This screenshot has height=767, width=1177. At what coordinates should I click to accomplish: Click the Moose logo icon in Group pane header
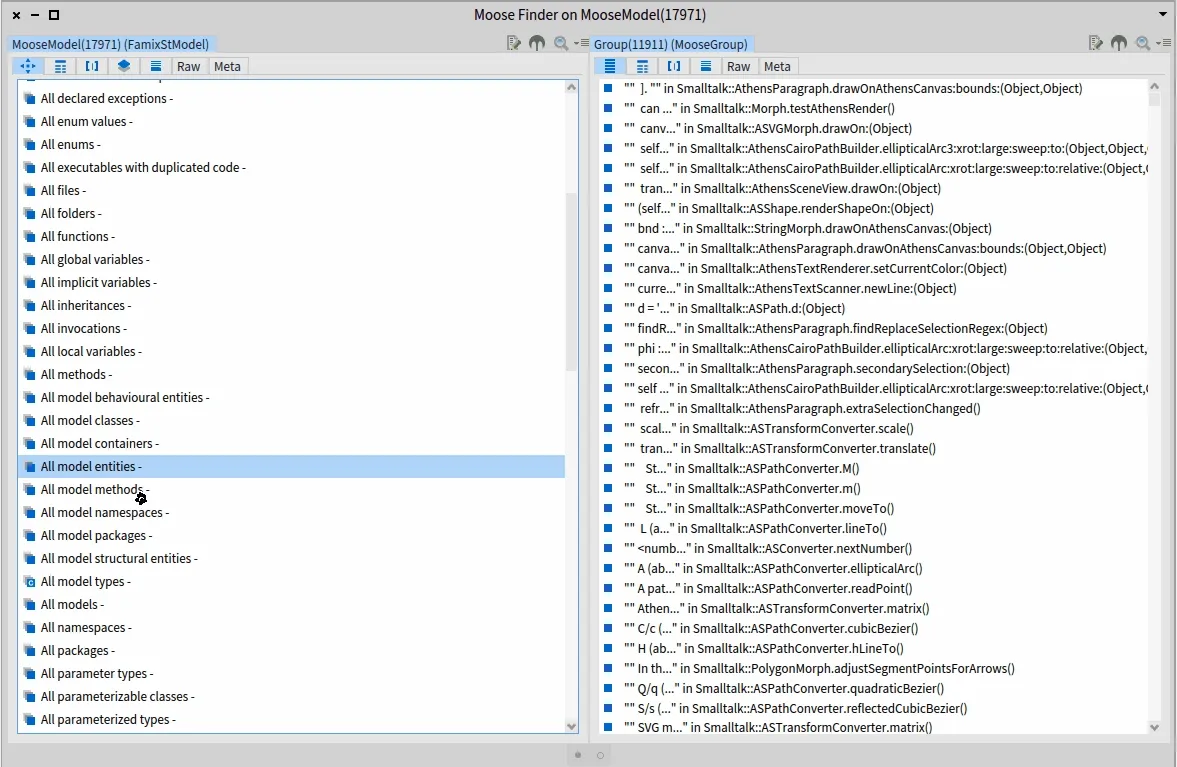1119,44
